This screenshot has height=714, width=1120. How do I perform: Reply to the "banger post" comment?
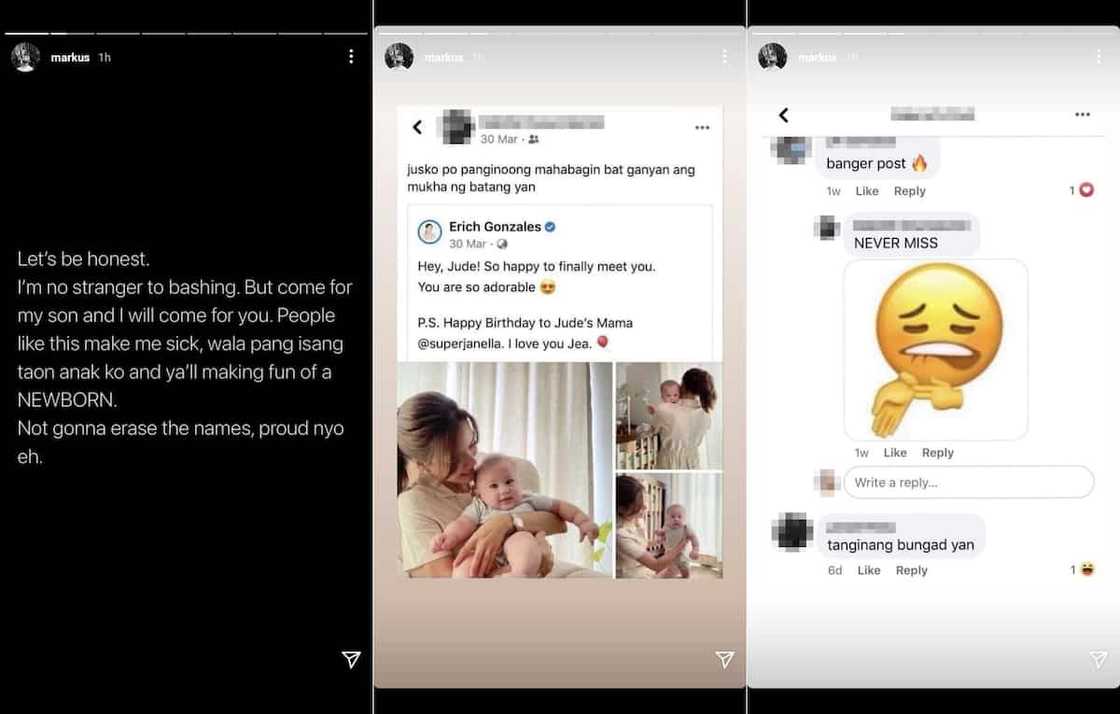click(909, 191)
